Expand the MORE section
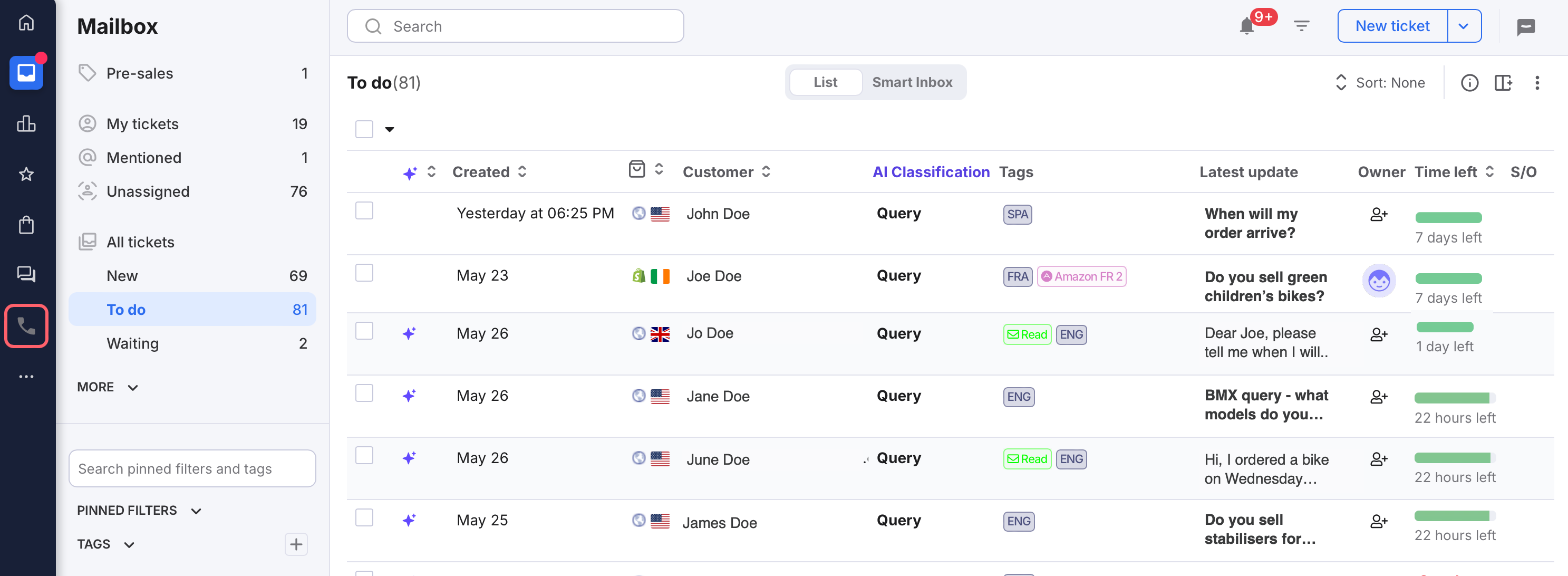Image resolution: width=1568 pixels, height=576 pixels. click(108, 387)
